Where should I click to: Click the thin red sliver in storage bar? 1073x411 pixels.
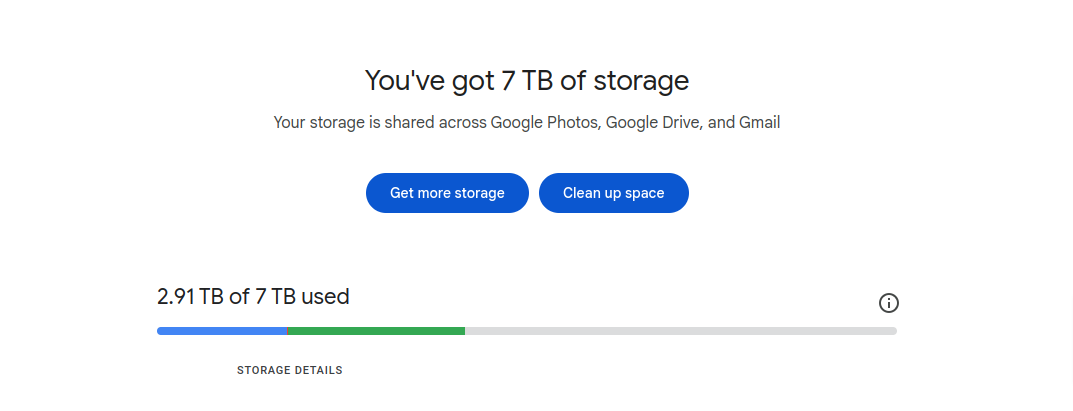point(287,331)
